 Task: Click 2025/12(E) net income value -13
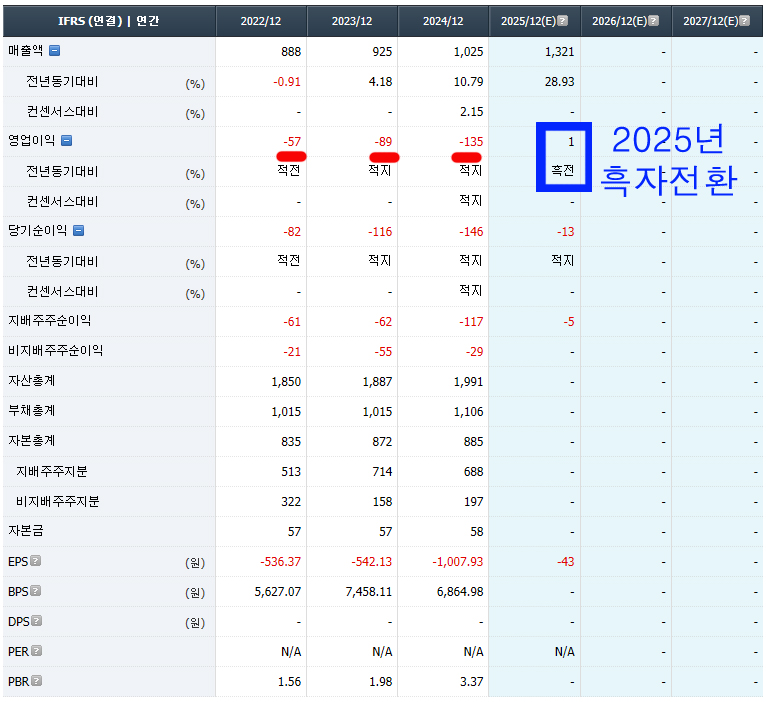pos(566,232)
